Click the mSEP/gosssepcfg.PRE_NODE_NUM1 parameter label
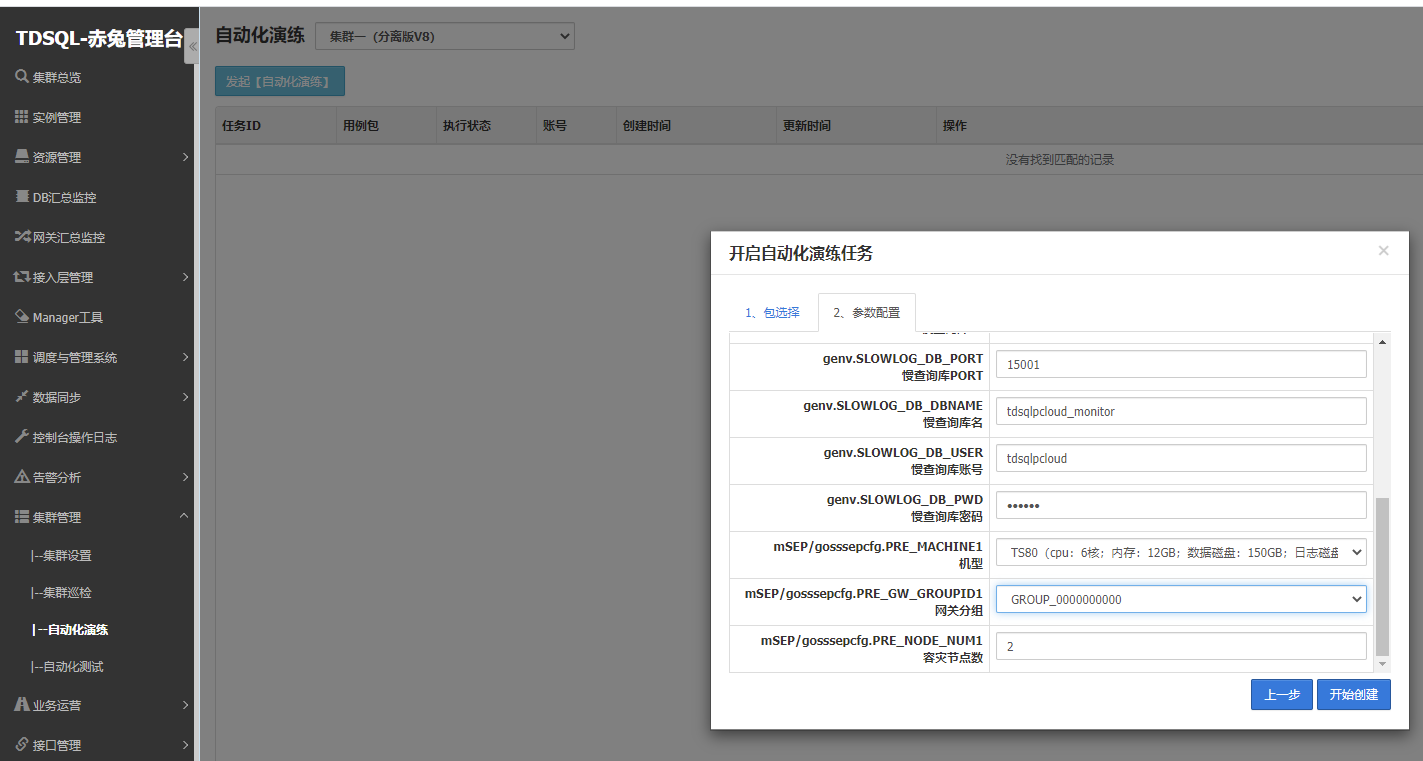Screen dimensions: 1423x761 tap(872, 640)
